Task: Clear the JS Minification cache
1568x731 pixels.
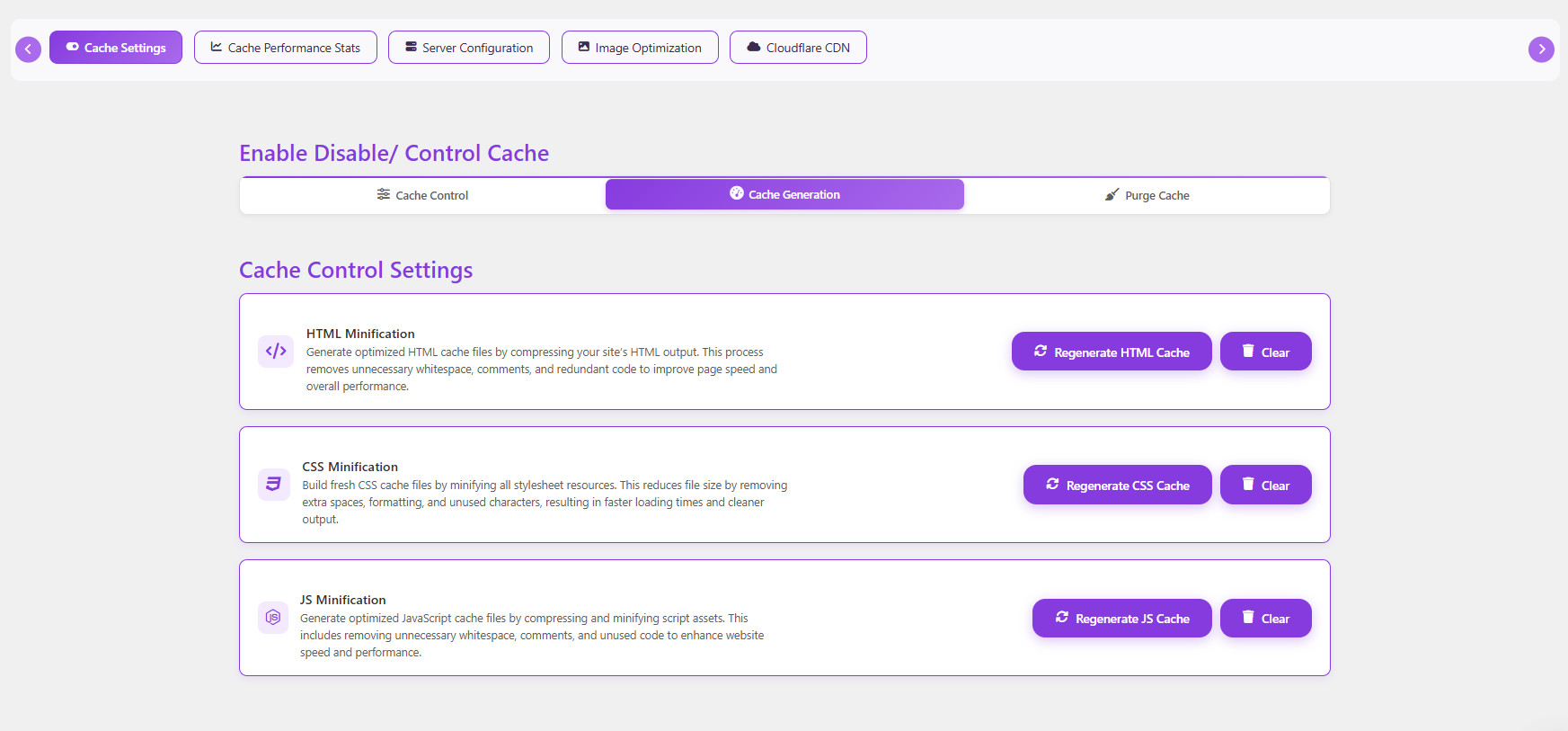Action: click(1265, 618)
